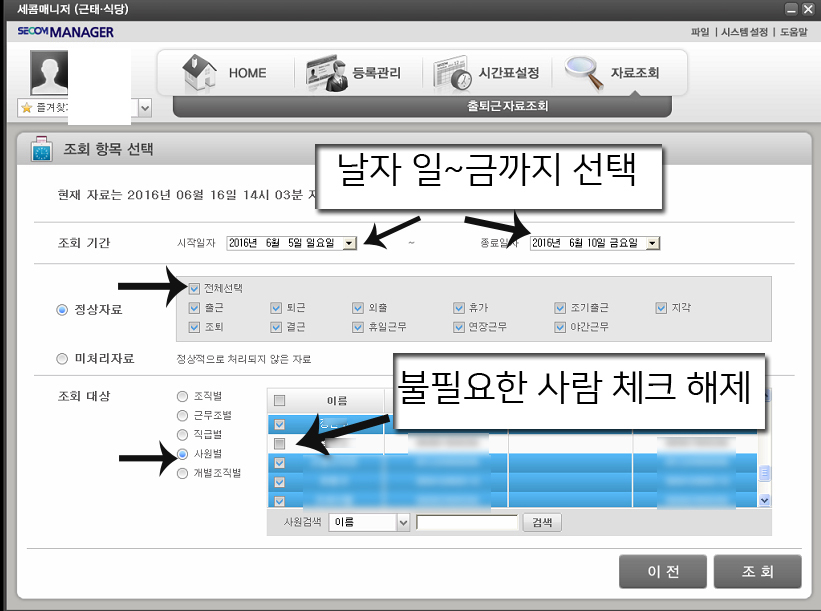Expand the 종료일자 date dropdown

(652, 243)
